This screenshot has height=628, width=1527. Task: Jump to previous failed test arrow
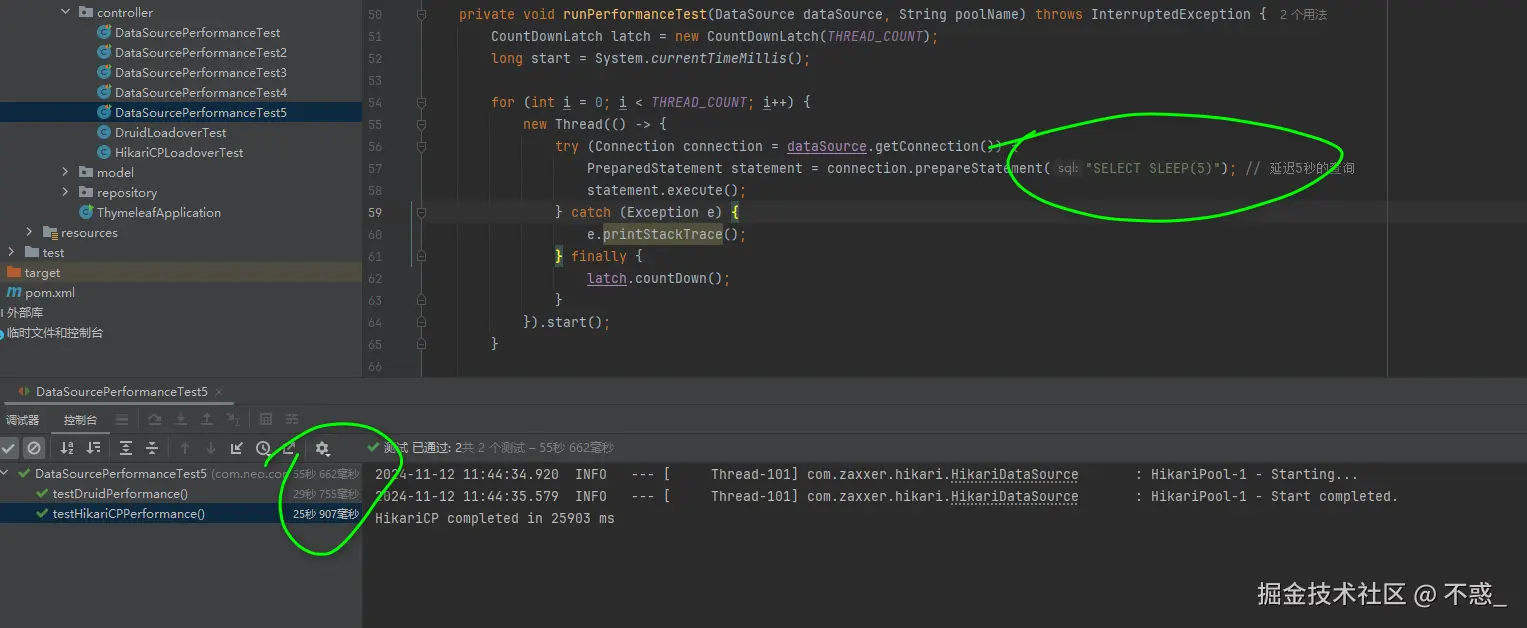click(185, 448)
